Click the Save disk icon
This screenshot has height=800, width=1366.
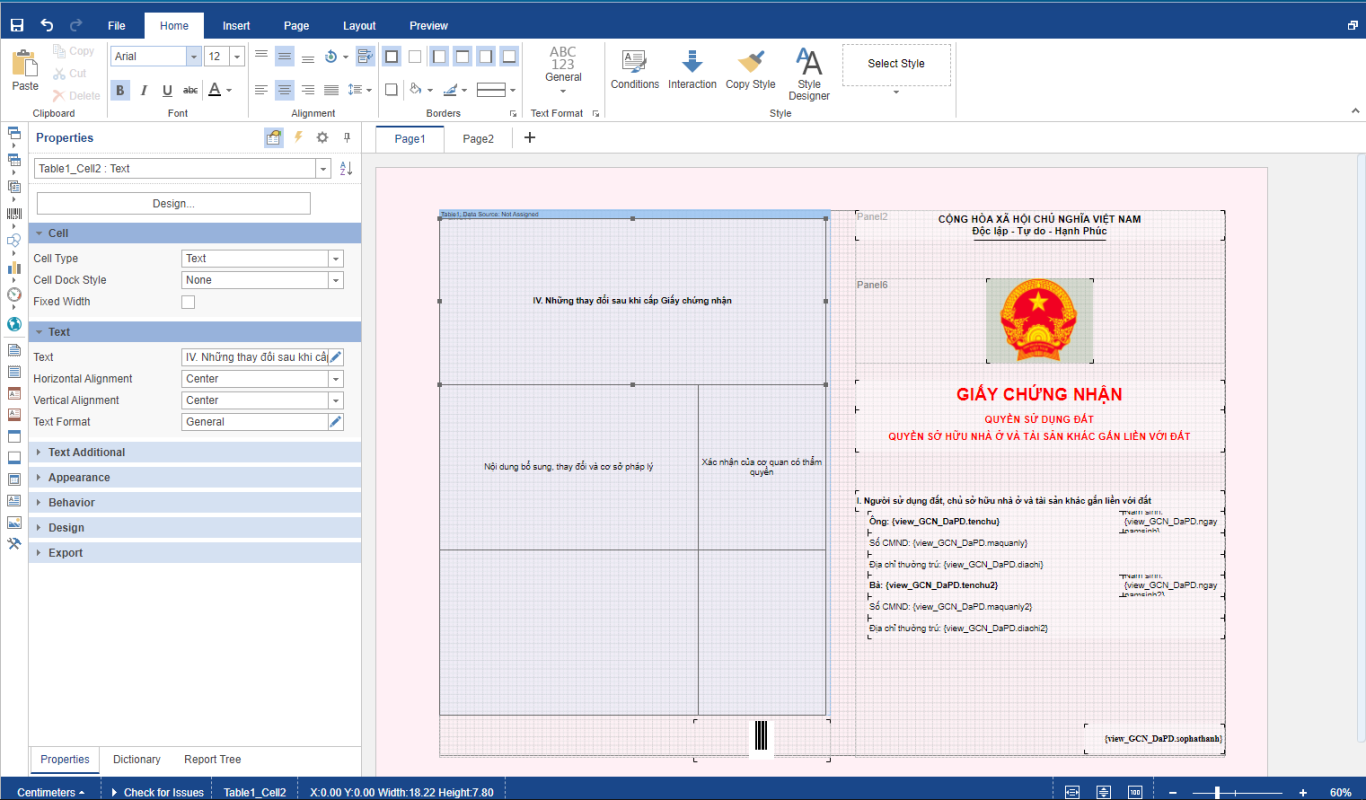coord(17,25)
